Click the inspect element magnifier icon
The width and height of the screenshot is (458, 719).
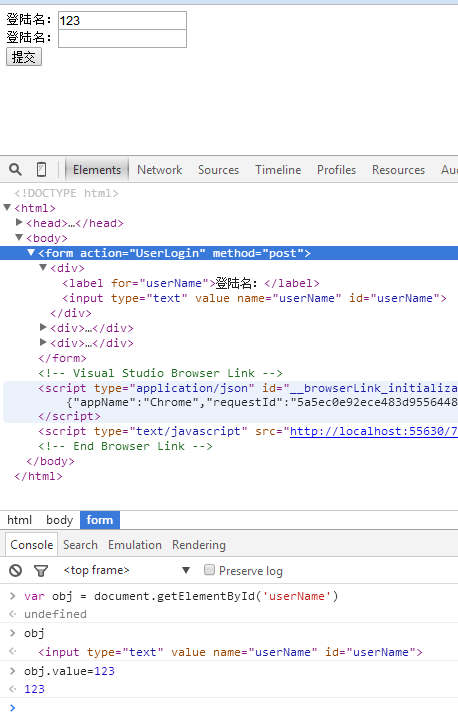tap(15, 170)
